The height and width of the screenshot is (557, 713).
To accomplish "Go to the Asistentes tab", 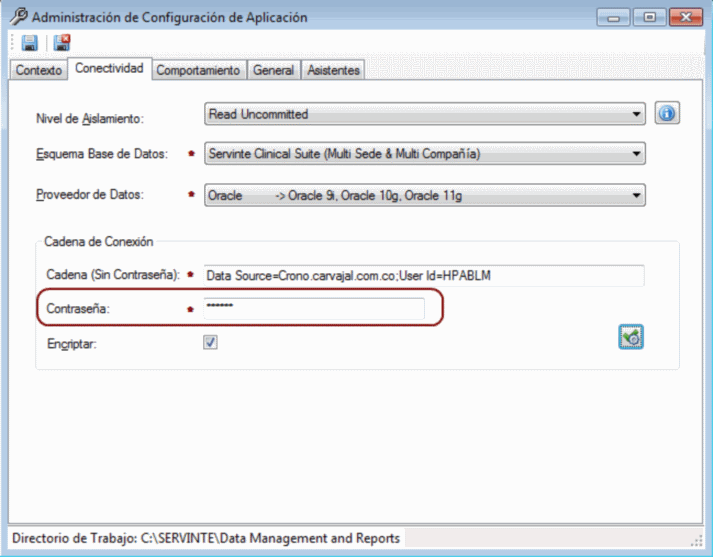I will pos(334,70).
